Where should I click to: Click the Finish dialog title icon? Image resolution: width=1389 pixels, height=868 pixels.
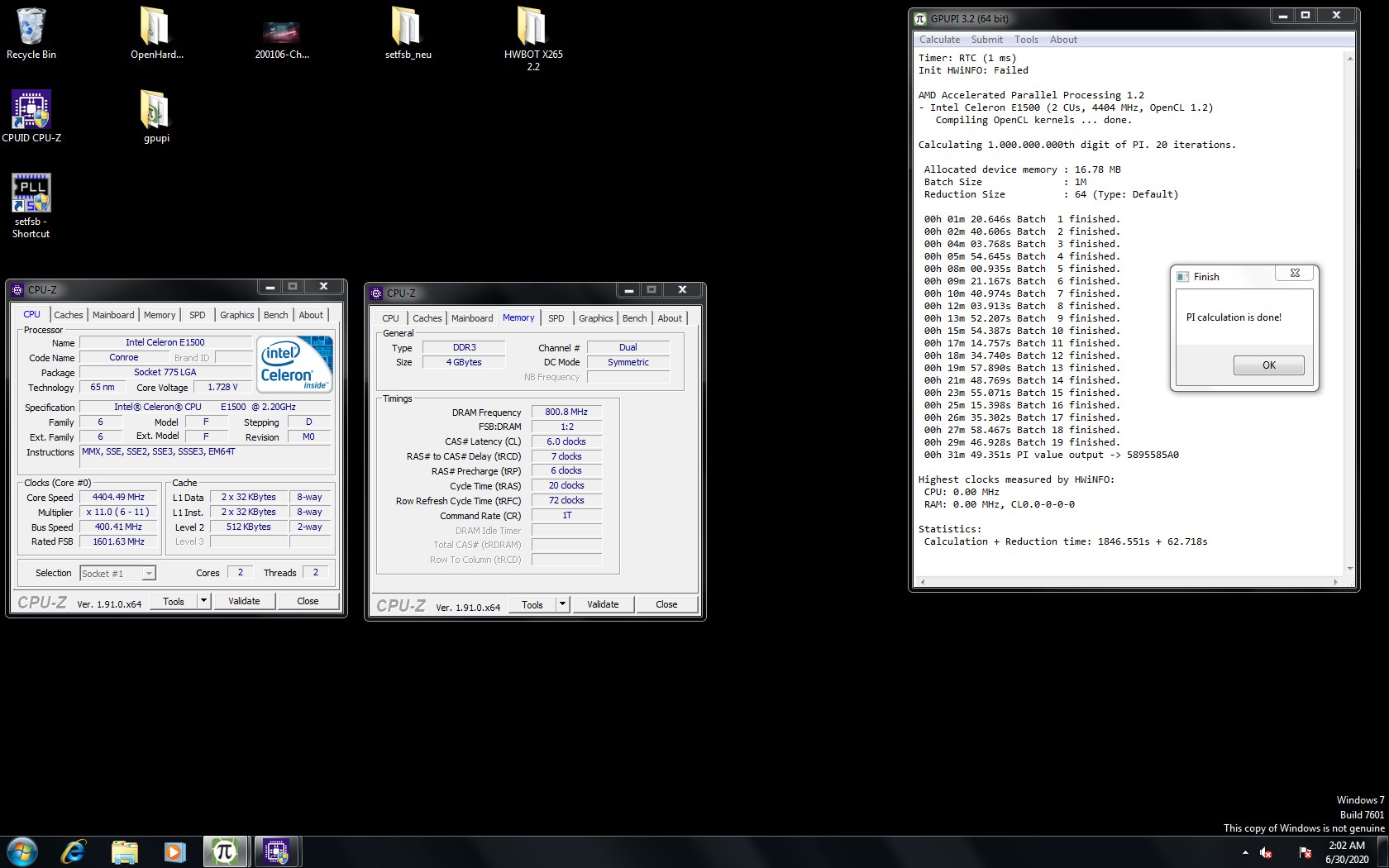pyautogui.click(x=1183, y=277)
